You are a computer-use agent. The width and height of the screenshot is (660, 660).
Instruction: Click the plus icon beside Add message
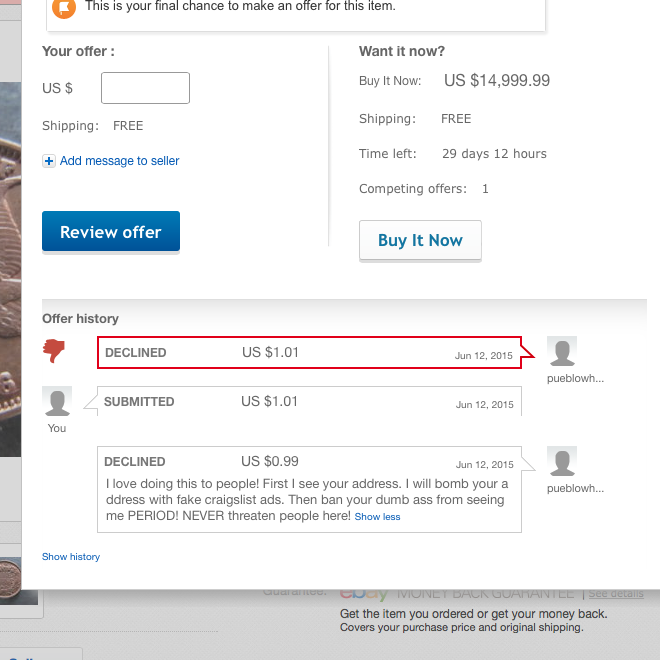(x=49, y=161)
